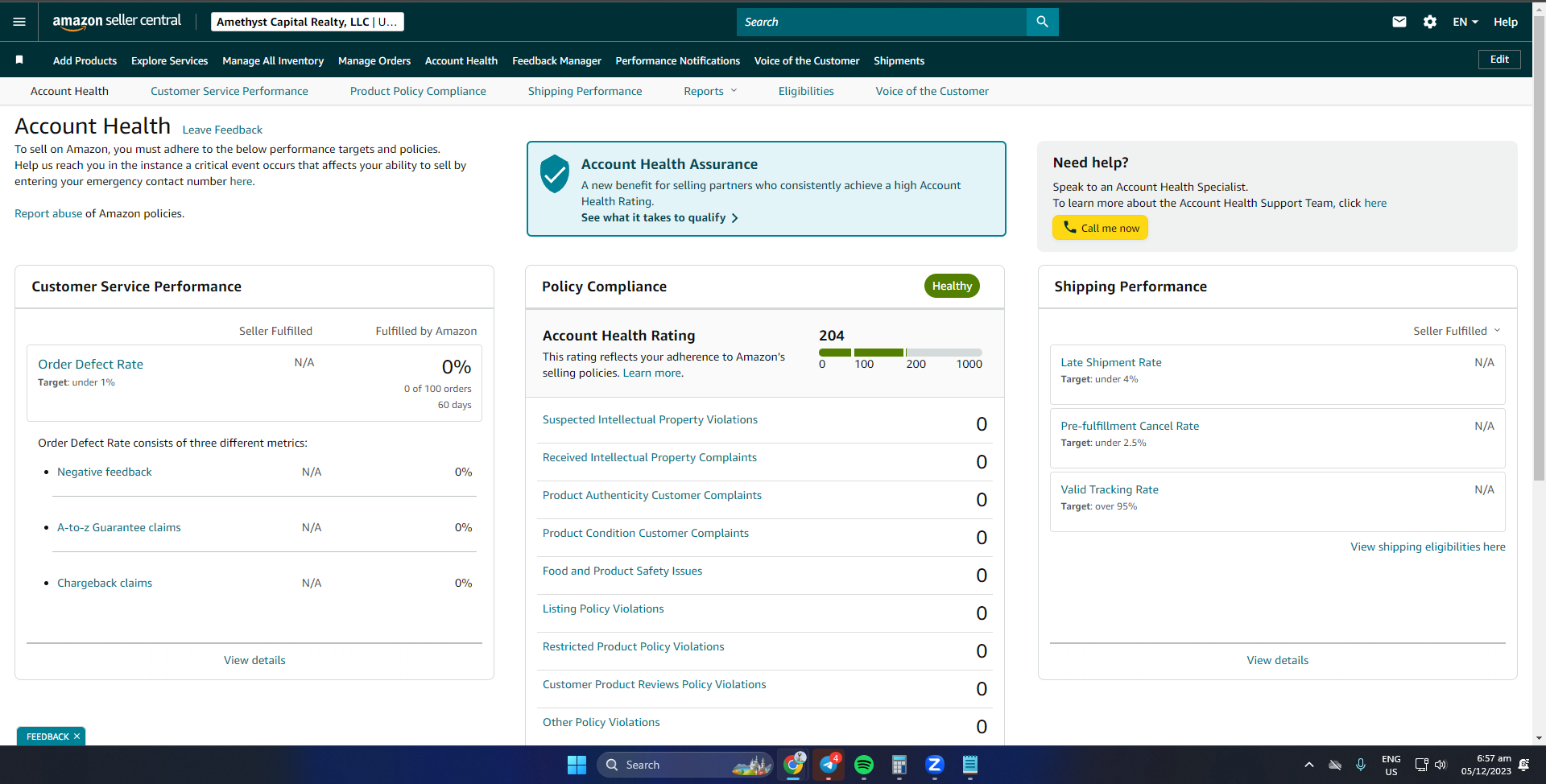Image resolution: width=1546 pixels, height=784 pixels.
Task: Click View shipping eligibilities here
Action: tap(1428, 547)
